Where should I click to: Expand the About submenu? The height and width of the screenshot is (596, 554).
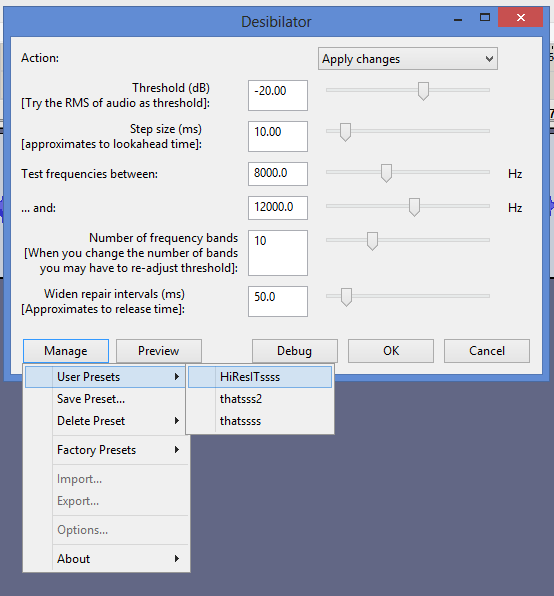(106, 558)
